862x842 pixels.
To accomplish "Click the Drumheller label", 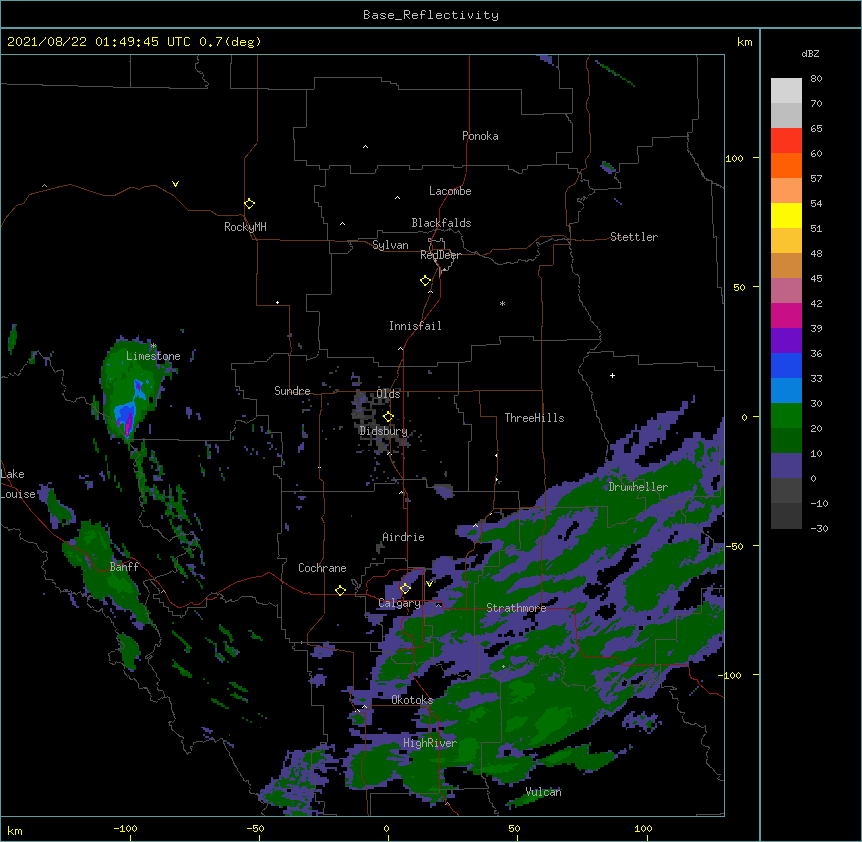I will pos(638,487).
